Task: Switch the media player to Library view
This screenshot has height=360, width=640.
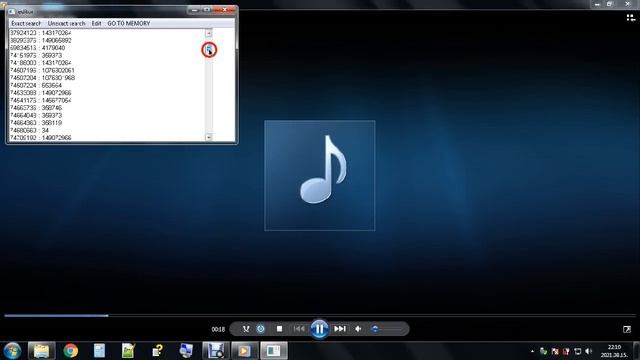Action: point(631,18)
